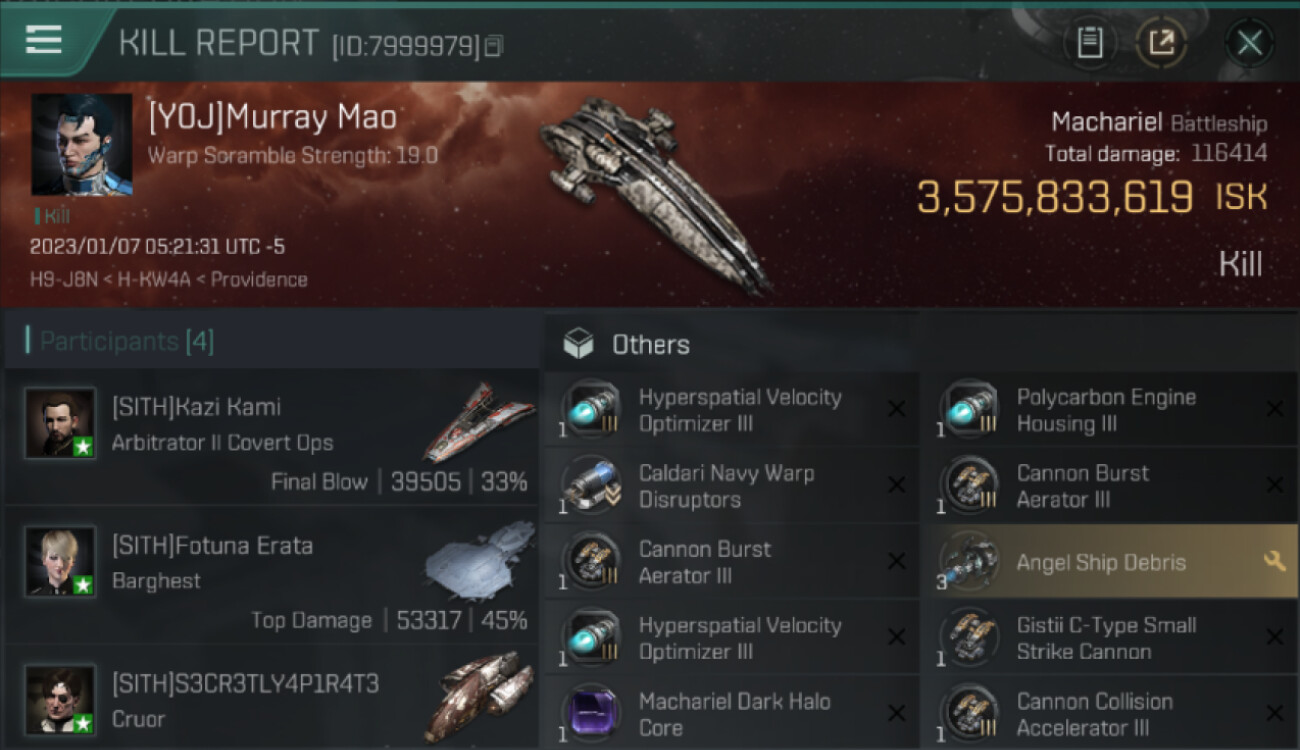1300x750 pixels.
Task: Open the Others items section
Action: point(650,345)
